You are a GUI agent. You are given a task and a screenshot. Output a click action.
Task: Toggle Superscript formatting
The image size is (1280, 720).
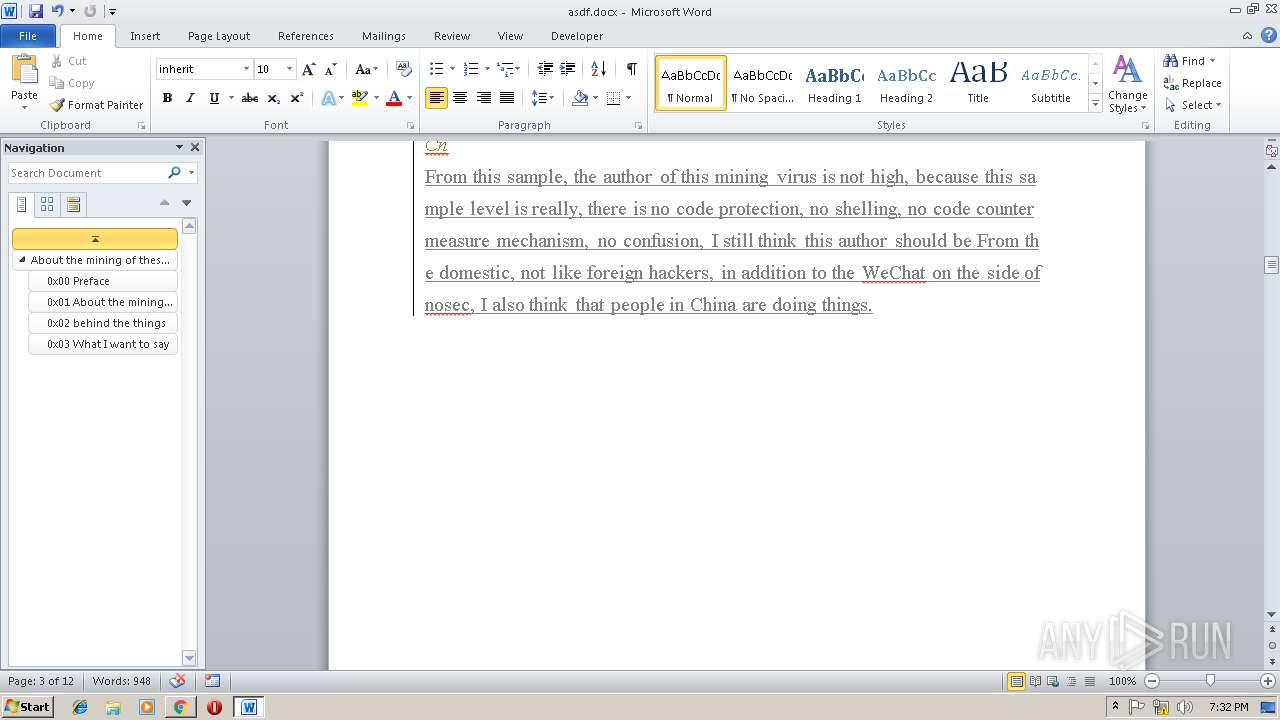click(296, 98)
